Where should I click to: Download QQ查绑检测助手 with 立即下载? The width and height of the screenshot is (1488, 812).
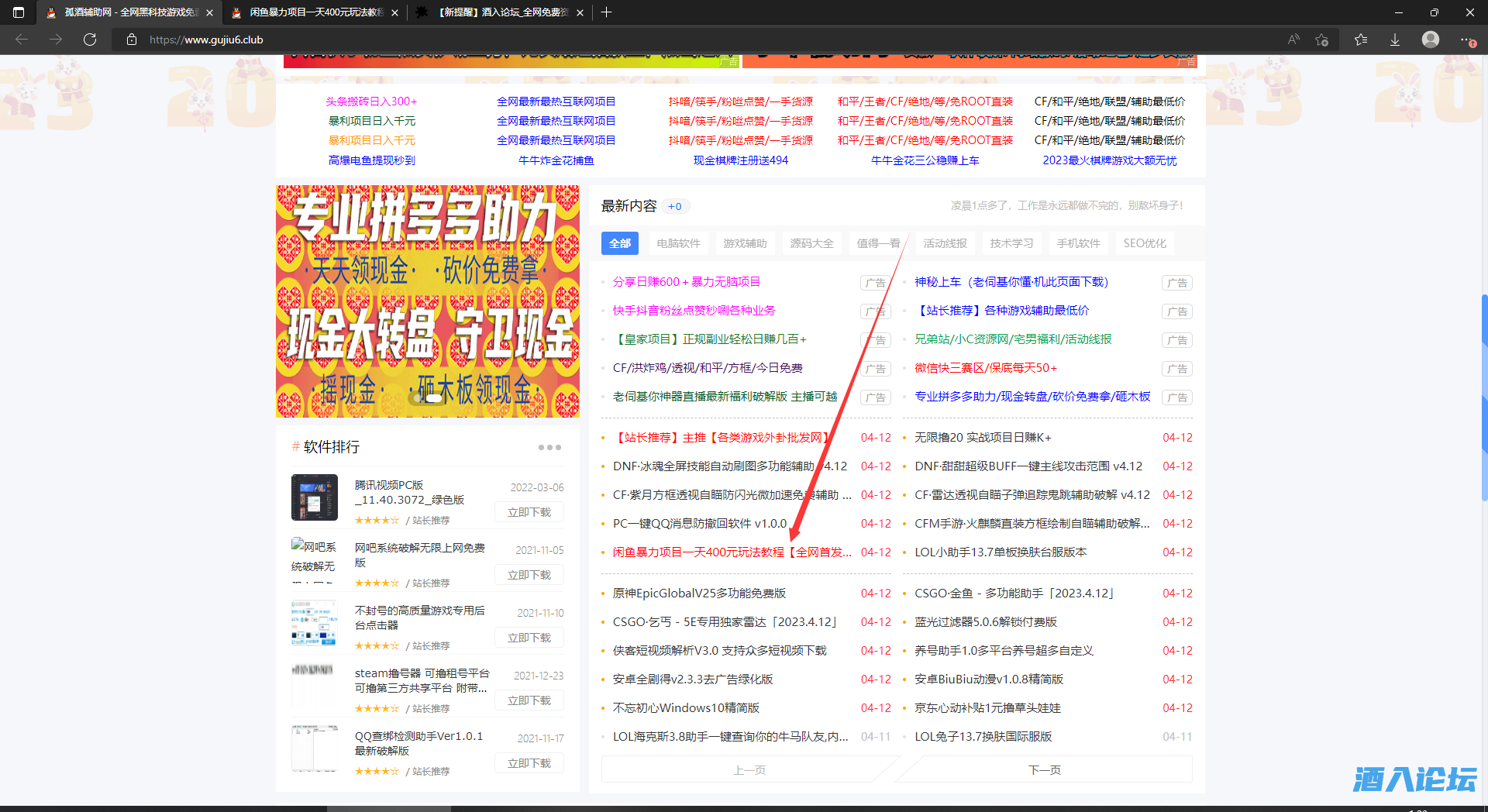(529, 763)
